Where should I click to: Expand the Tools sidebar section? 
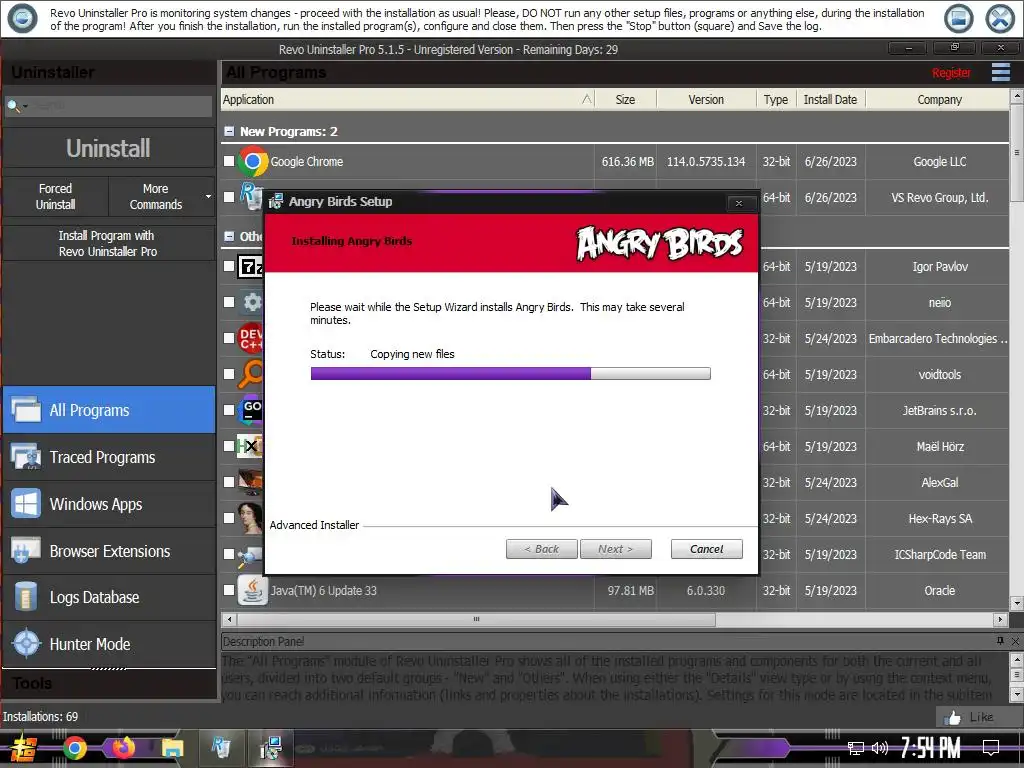coord(108,683)
